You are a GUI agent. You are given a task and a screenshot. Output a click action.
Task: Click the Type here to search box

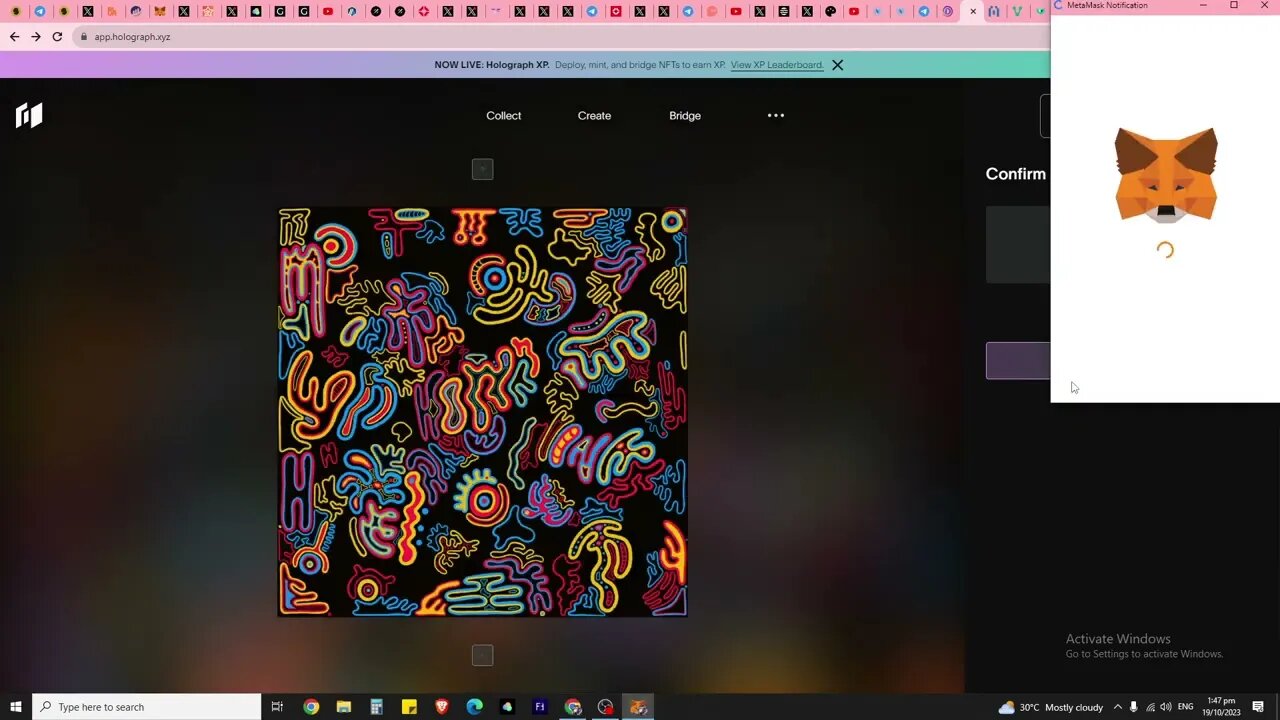click(147, 707)
